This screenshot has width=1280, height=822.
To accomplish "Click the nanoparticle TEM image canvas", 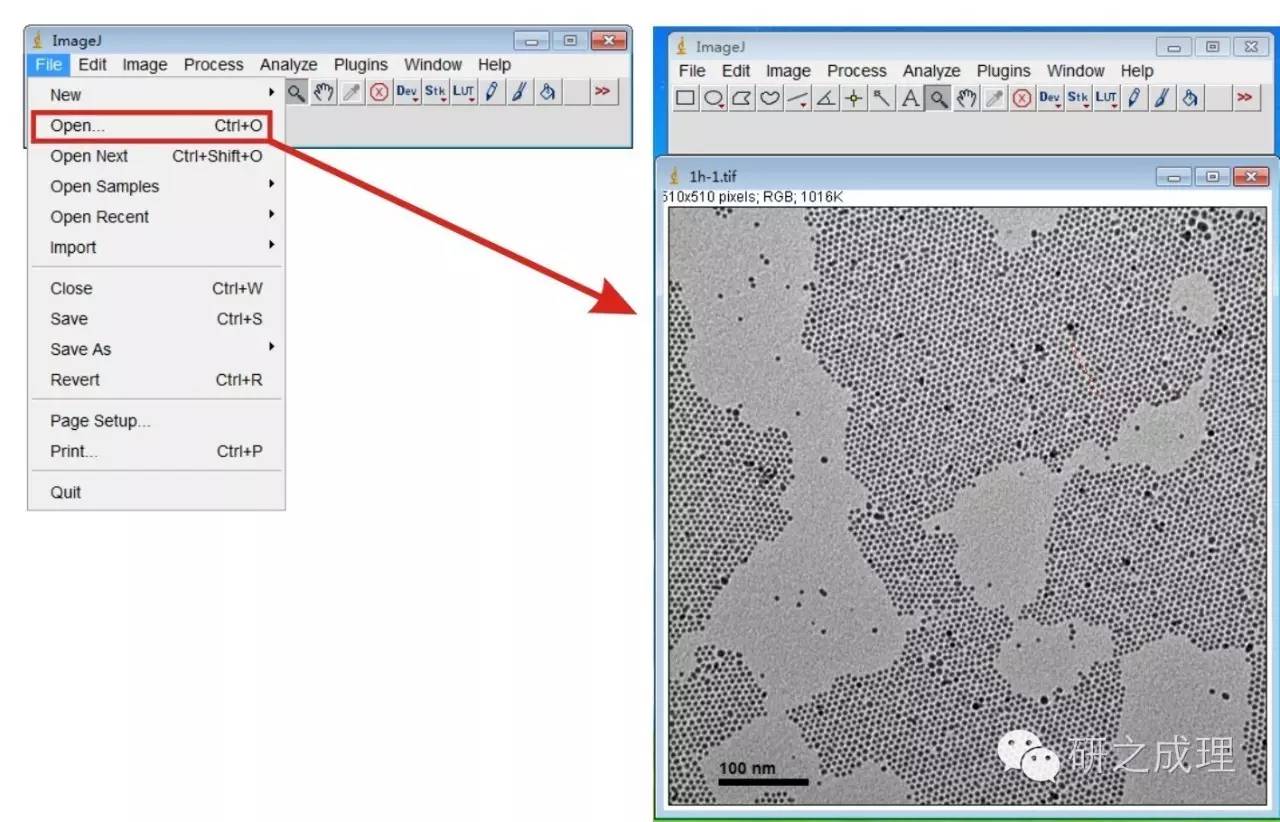I will (x=967, y=506).
